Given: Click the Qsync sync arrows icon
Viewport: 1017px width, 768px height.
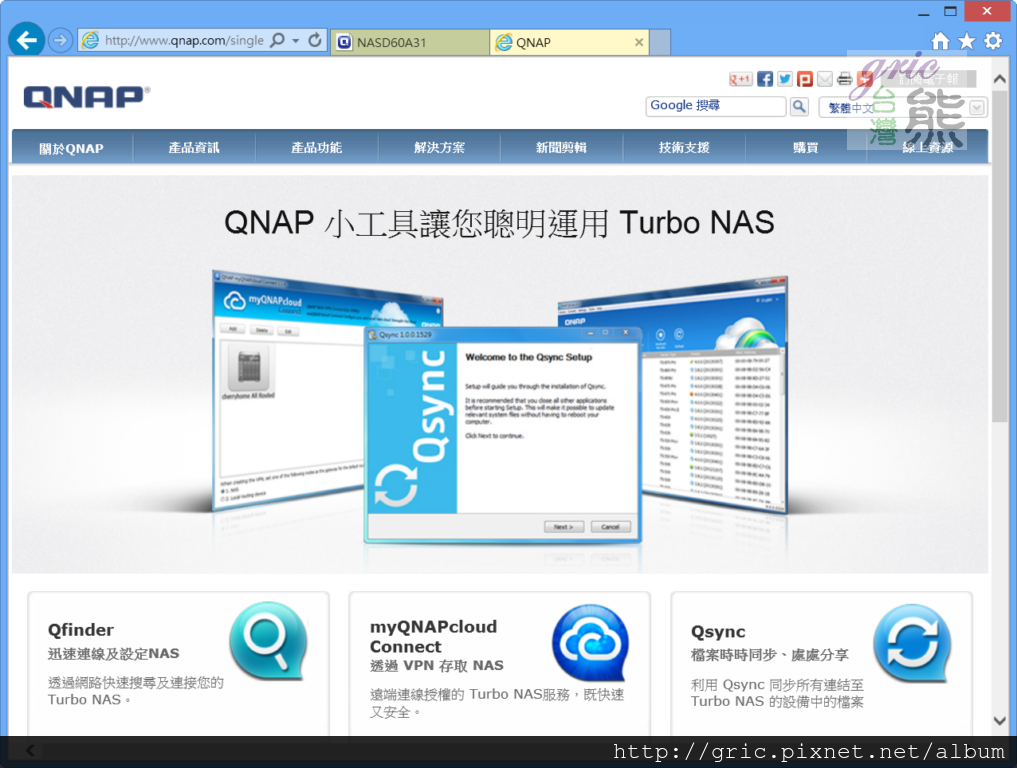Looking at the screenshot, I should tap(912, 643).
